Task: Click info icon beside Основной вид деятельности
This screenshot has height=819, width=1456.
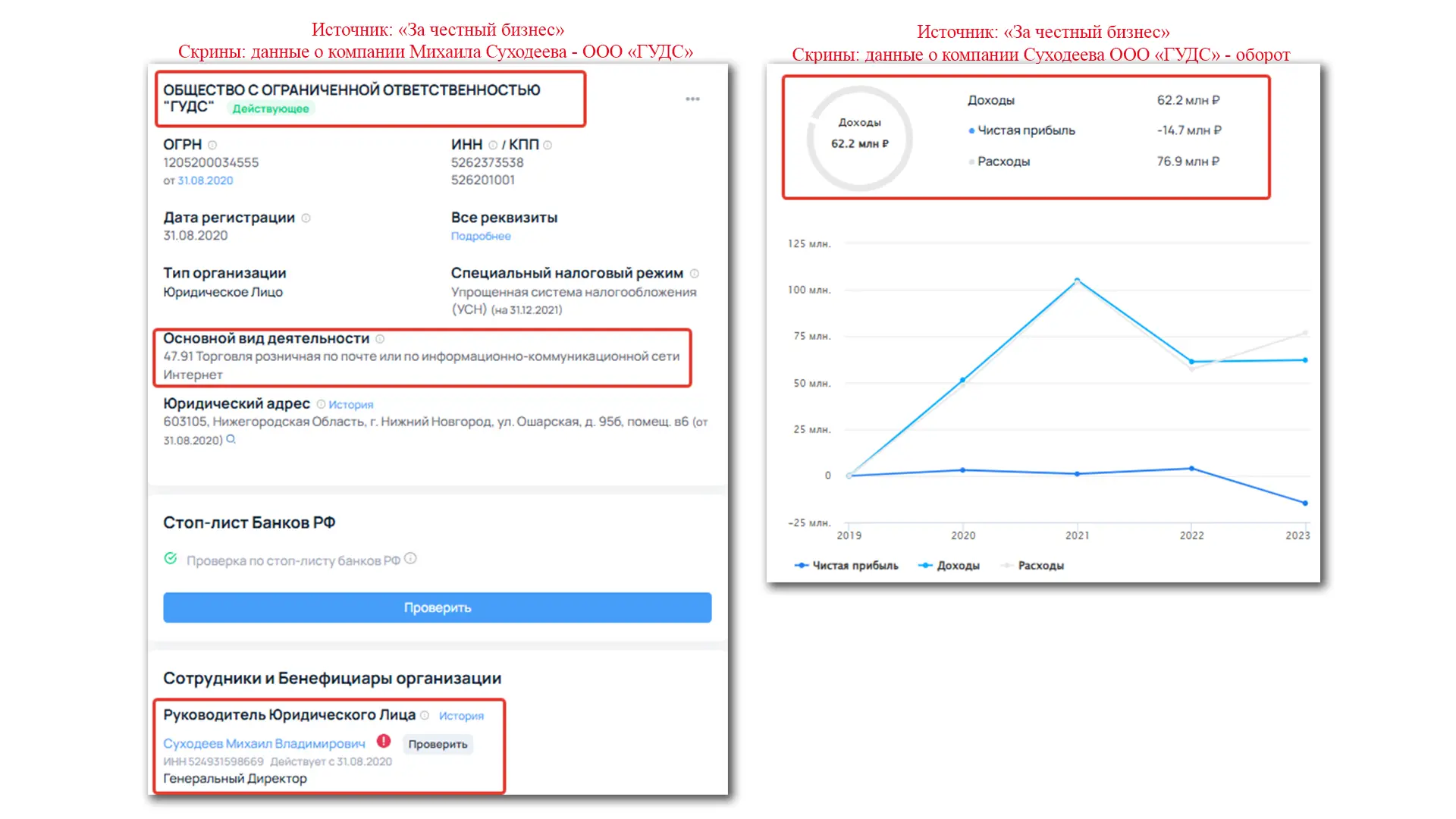Action: pyautogui.click(x=380, y=339)
